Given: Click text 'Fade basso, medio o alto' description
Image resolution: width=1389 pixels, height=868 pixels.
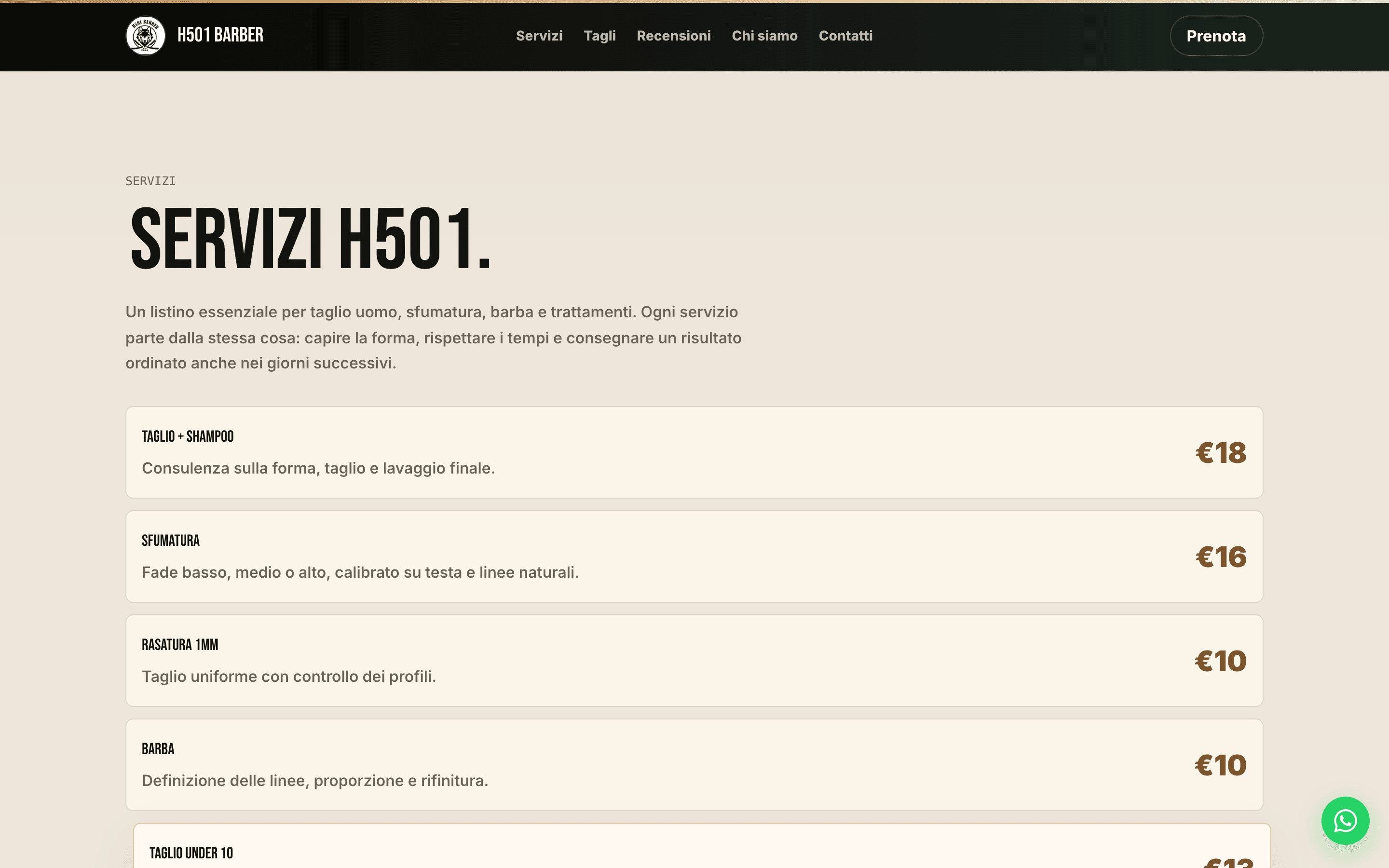Looking at the screenshot, I should 360,572.
